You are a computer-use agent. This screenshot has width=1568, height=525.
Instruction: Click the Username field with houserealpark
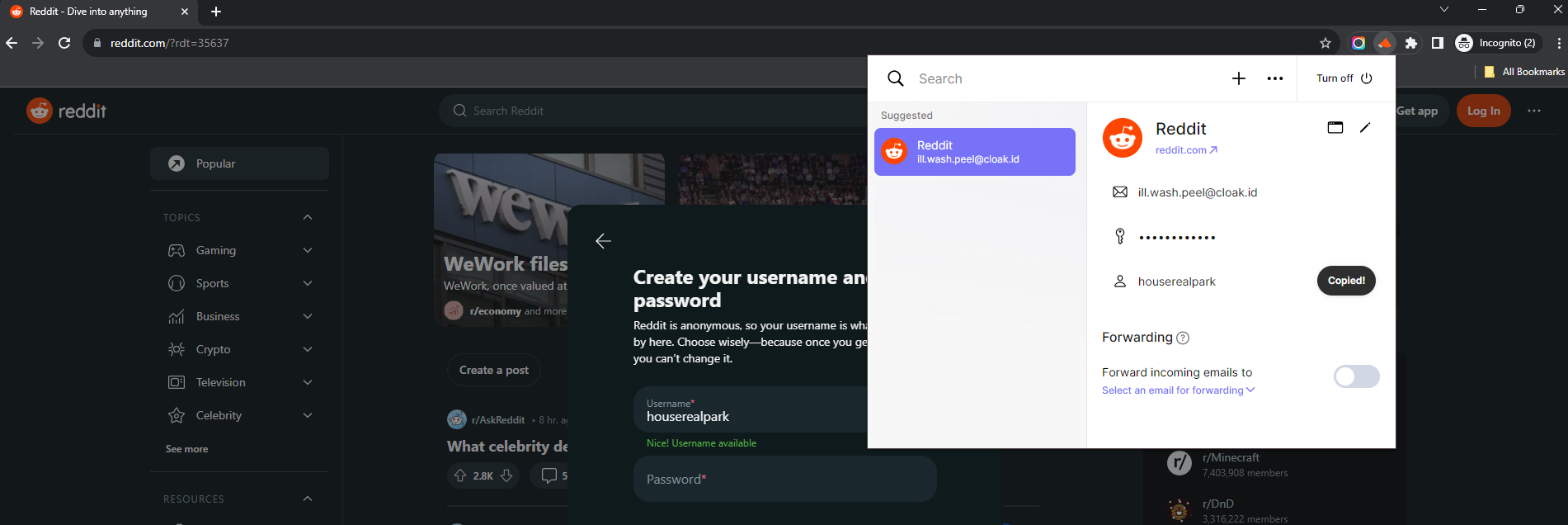(751, 409)
